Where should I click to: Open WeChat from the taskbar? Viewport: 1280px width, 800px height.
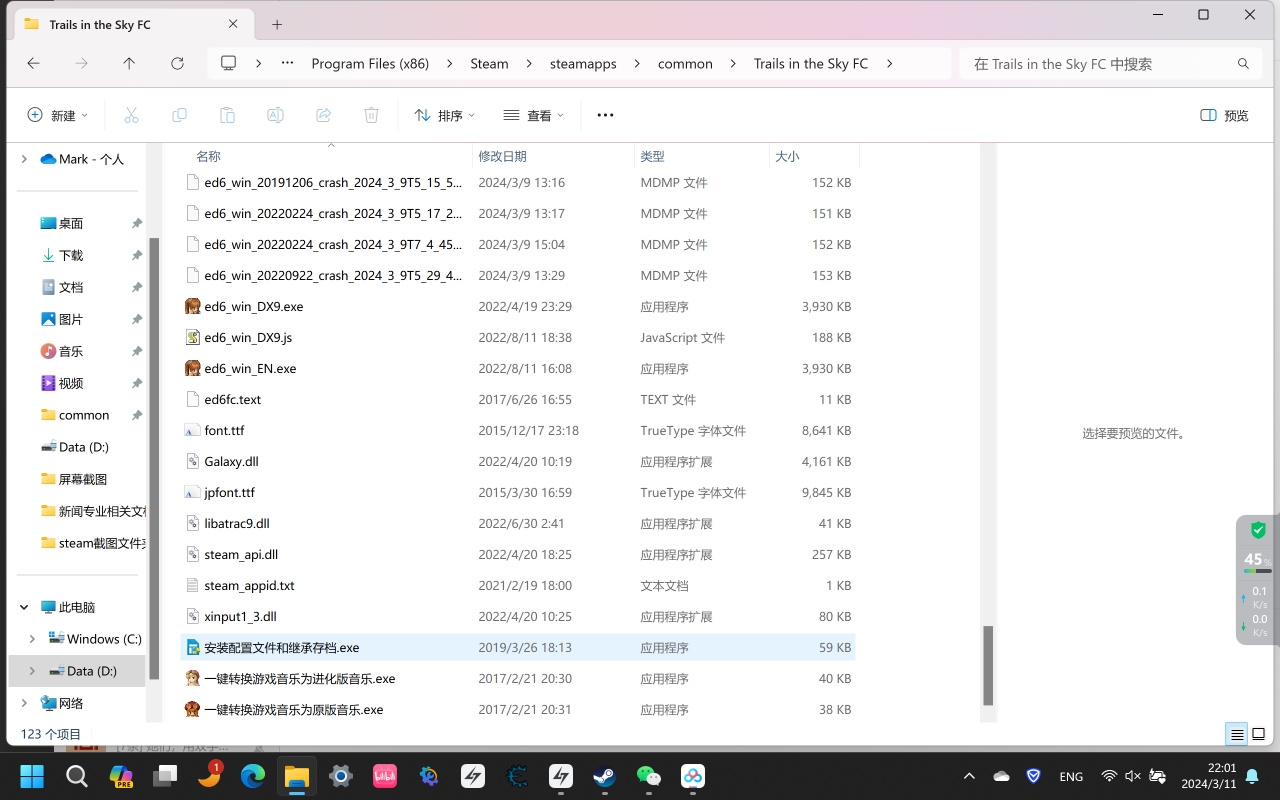pyautogui.click(x=648, y=775)
